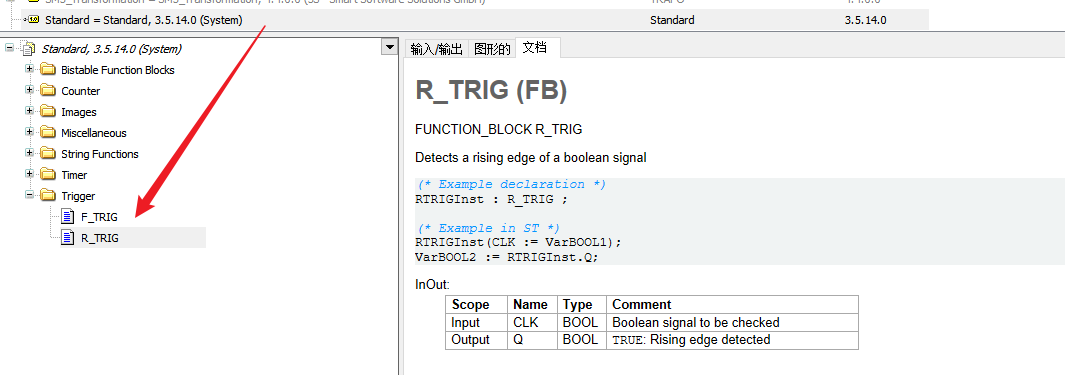Select the Miscellaneous folder label
1065x375 pixels.
click(x=94, y=133)
